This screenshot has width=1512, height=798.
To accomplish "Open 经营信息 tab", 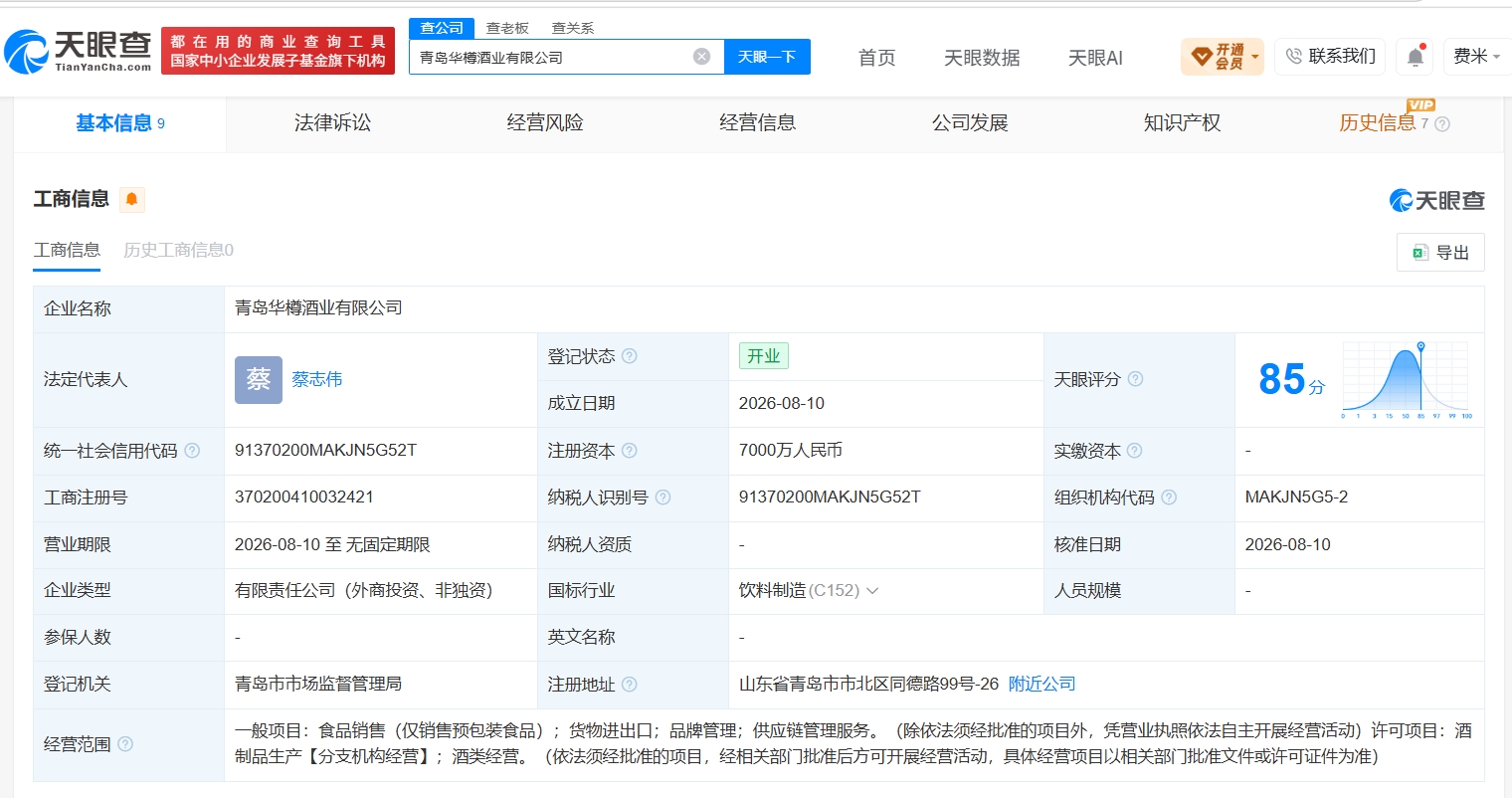I will click(758, 123).
